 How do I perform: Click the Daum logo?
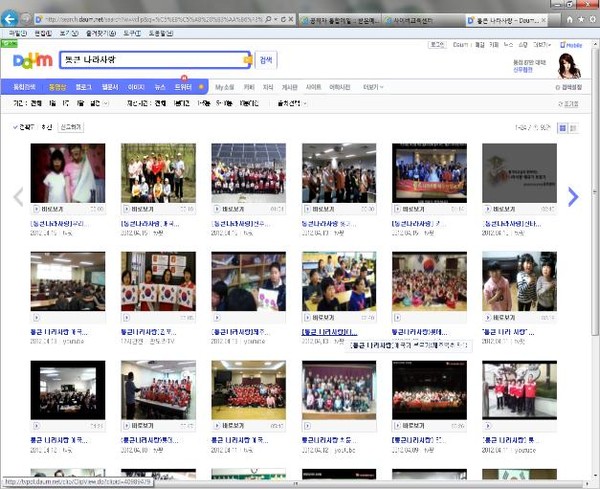pyautogui.click(x=32, y=61)
